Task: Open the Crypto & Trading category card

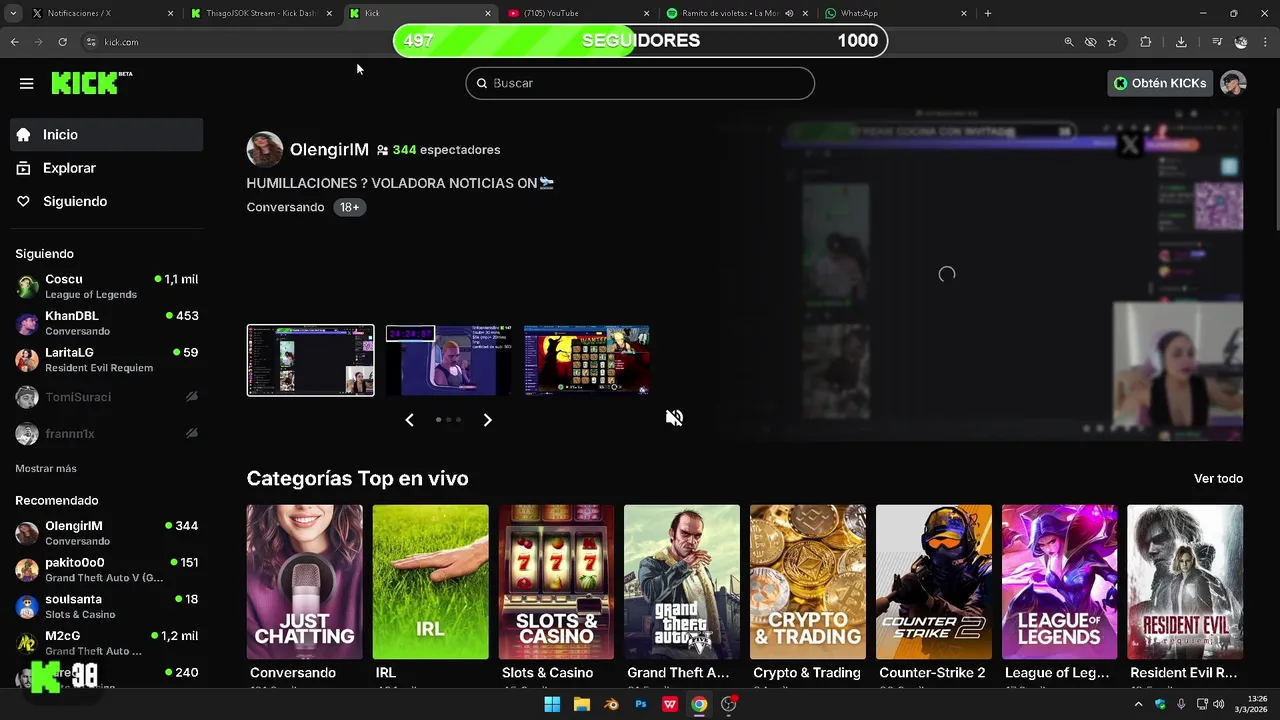Action: (x=808, y=582)
